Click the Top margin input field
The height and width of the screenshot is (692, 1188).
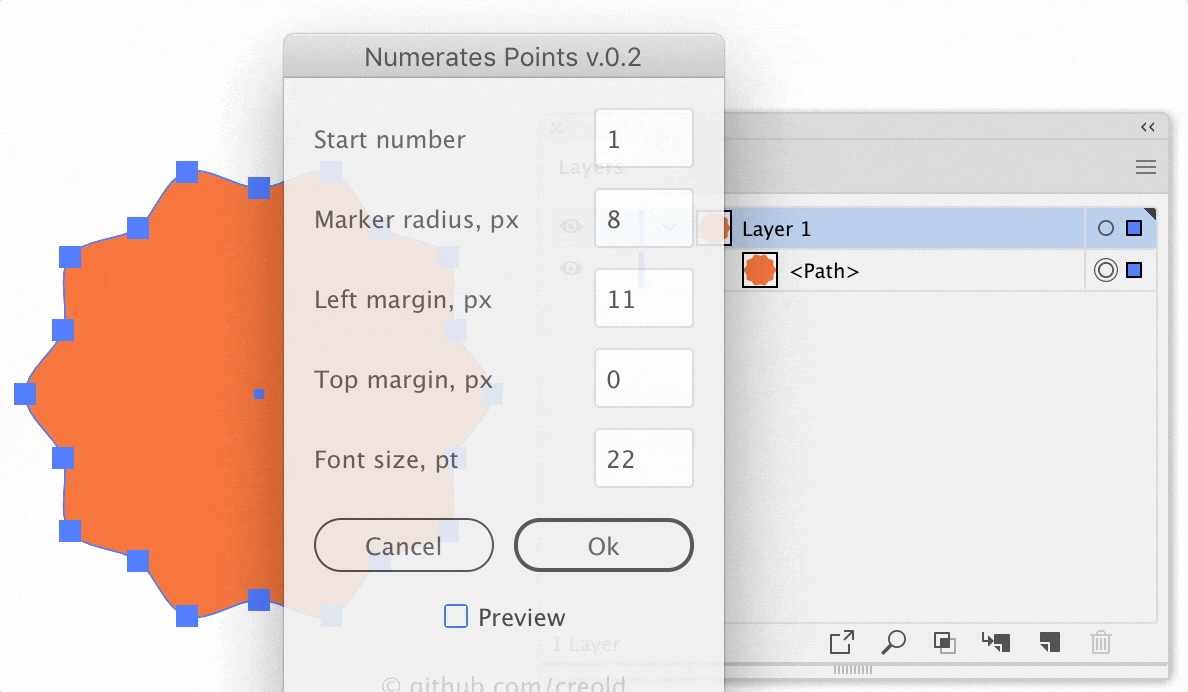click(643, 378)
